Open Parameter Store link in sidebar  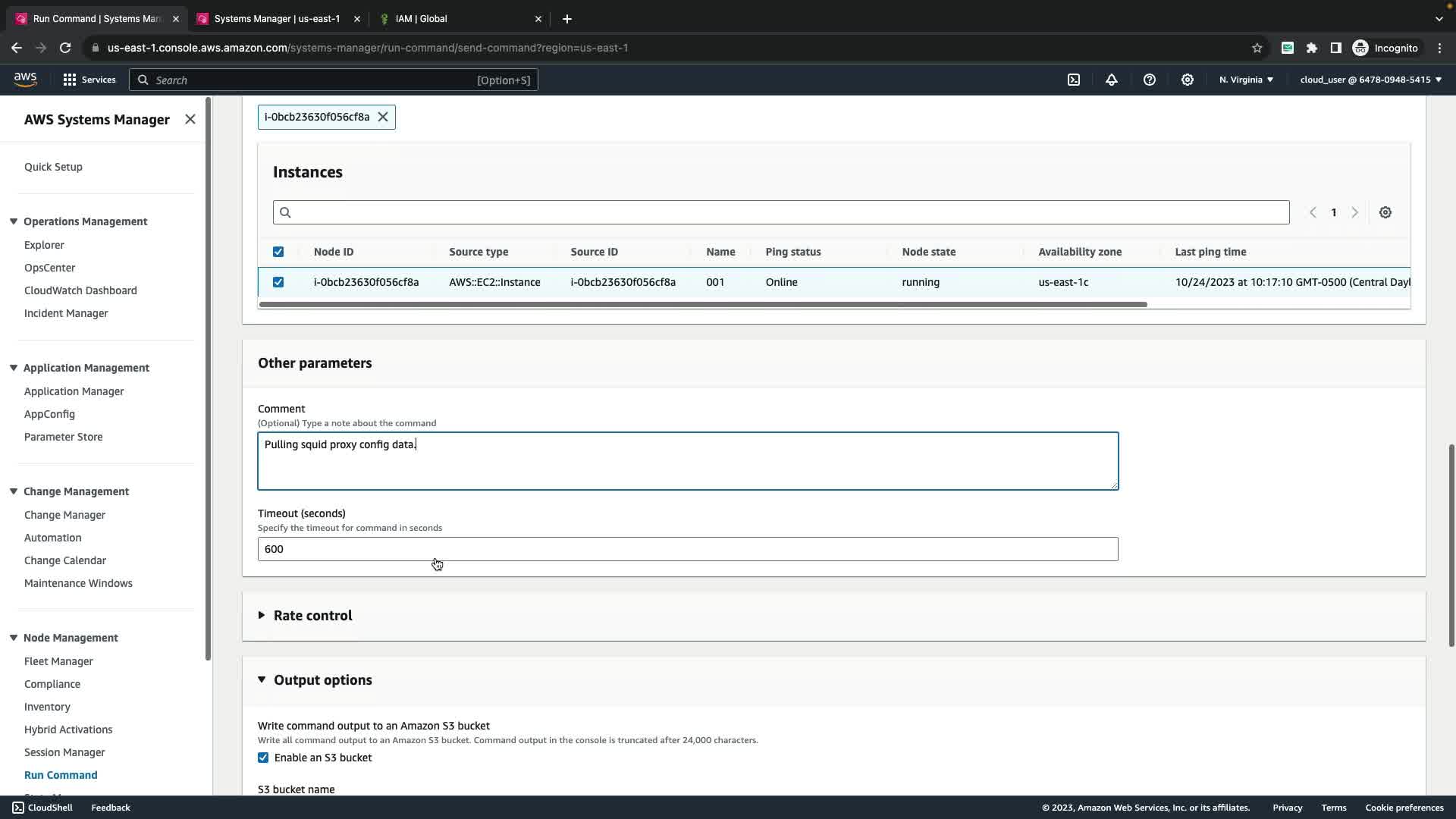(63, 437)
